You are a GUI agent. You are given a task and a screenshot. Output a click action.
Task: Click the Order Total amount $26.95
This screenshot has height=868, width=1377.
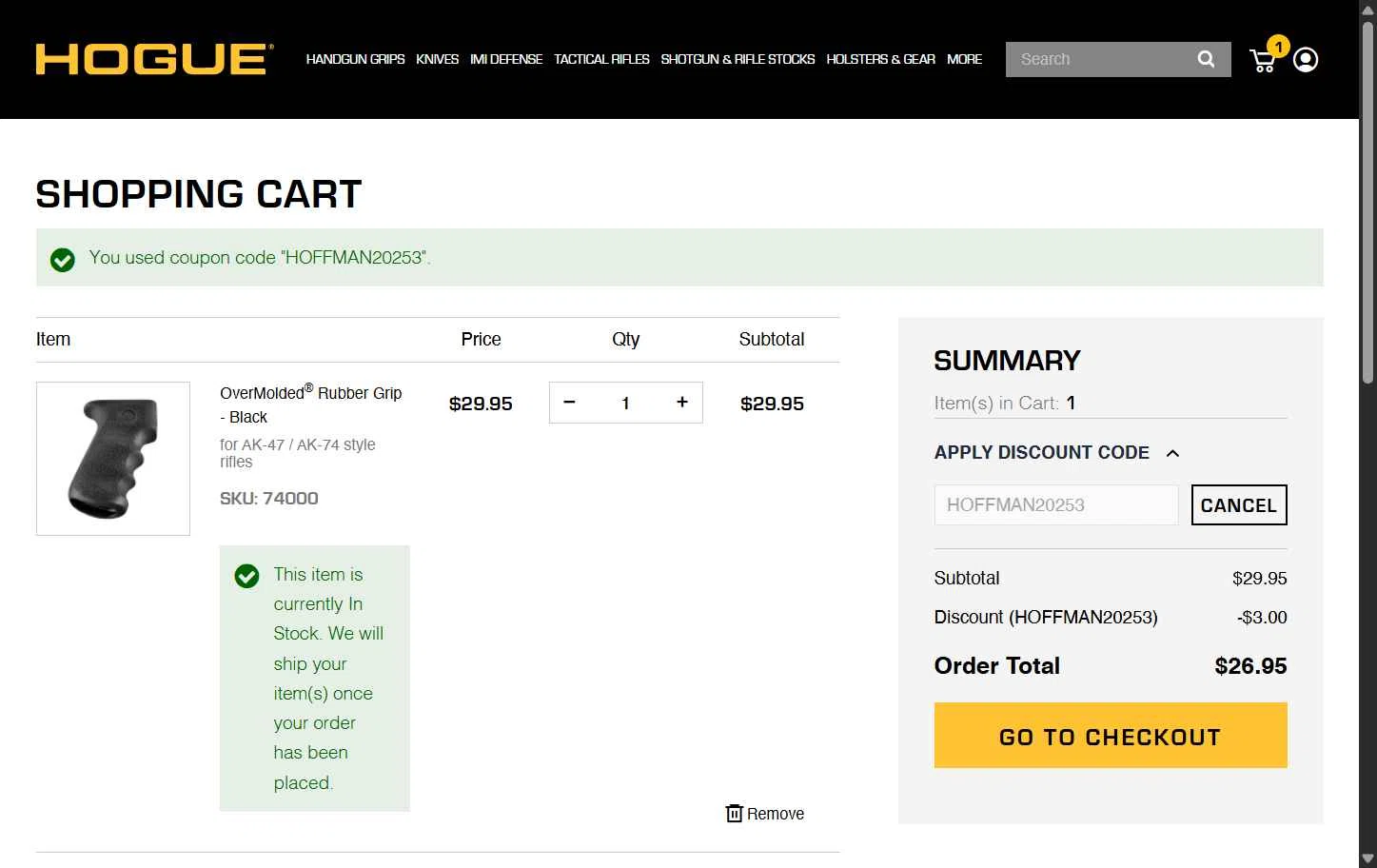pos(1250,666)
